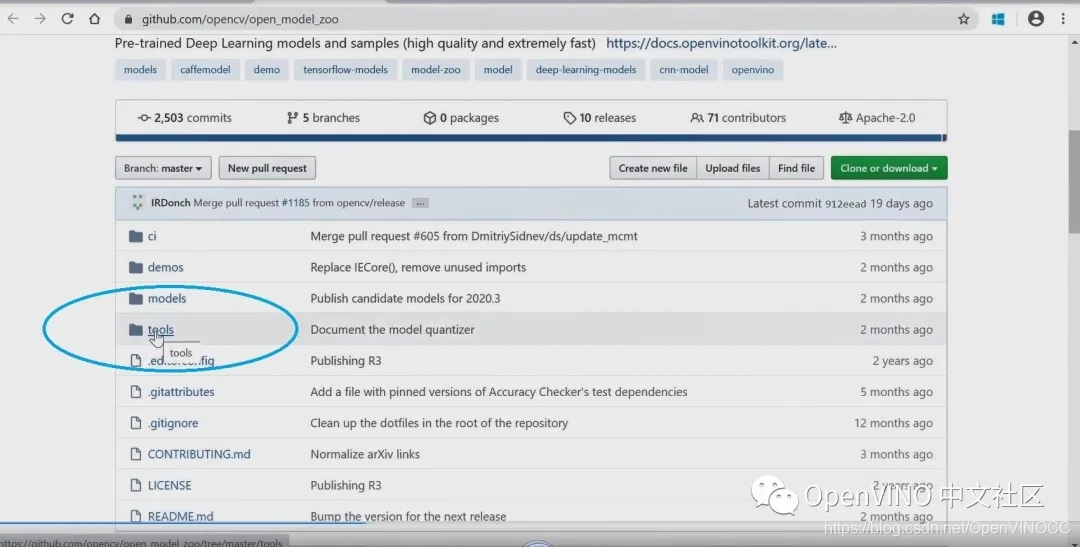
Task: Click the IRDonch author name
Action: coord(171,203)
